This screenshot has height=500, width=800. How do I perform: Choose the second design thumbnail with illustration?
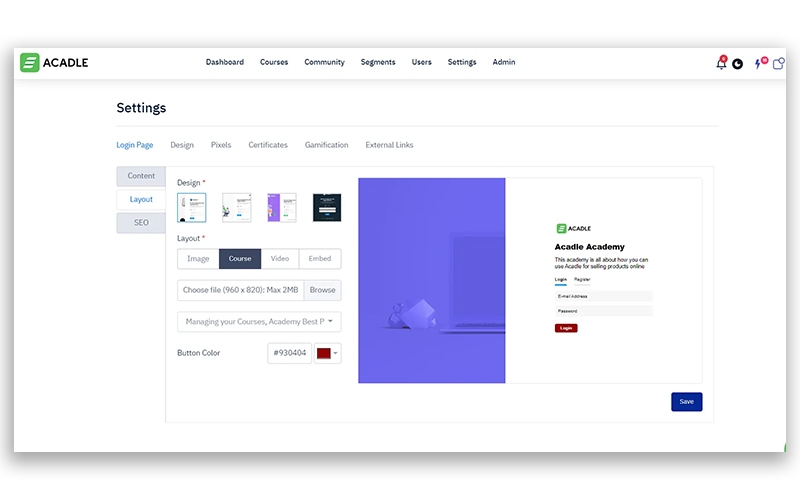[x=237, y=208]
